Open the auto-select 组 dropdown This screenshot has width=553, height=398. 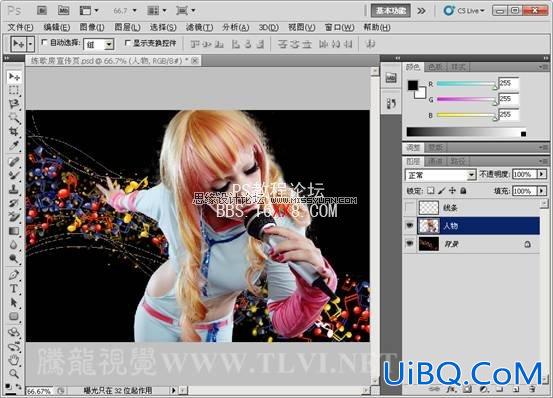[109, 44]
